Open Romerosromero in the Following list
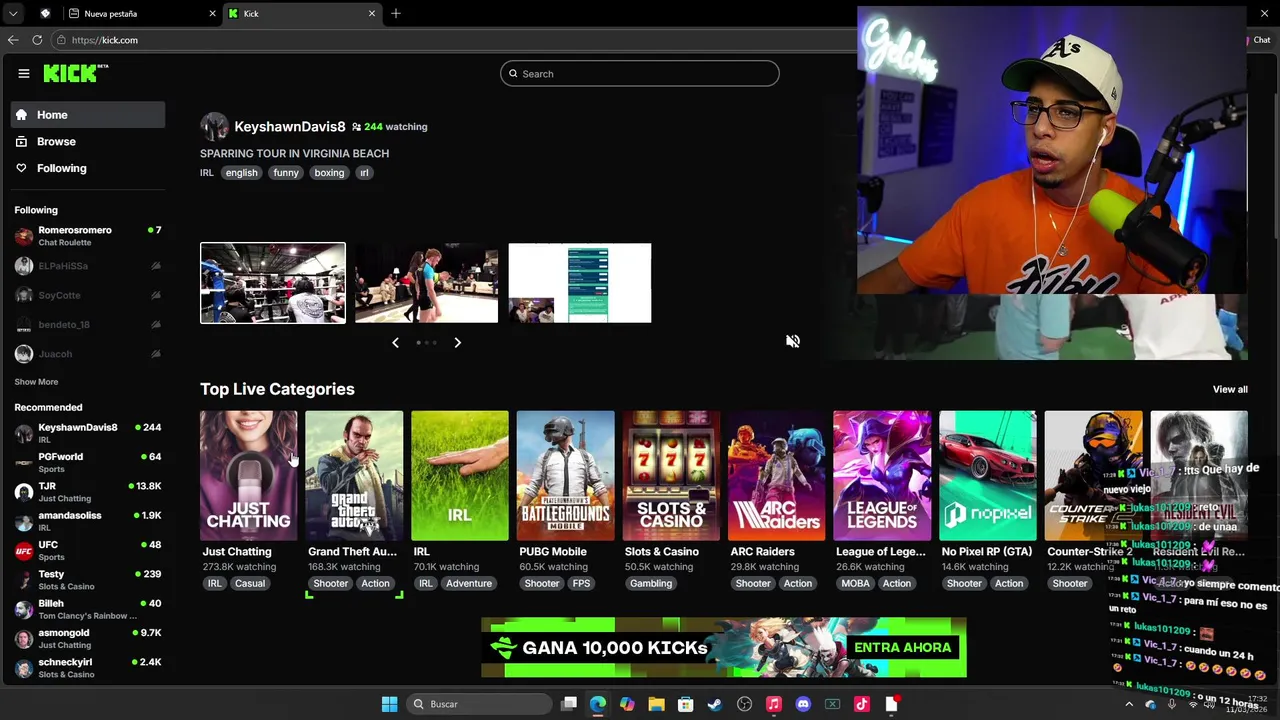Screen dimensions: 1280x720 [88, 236]
